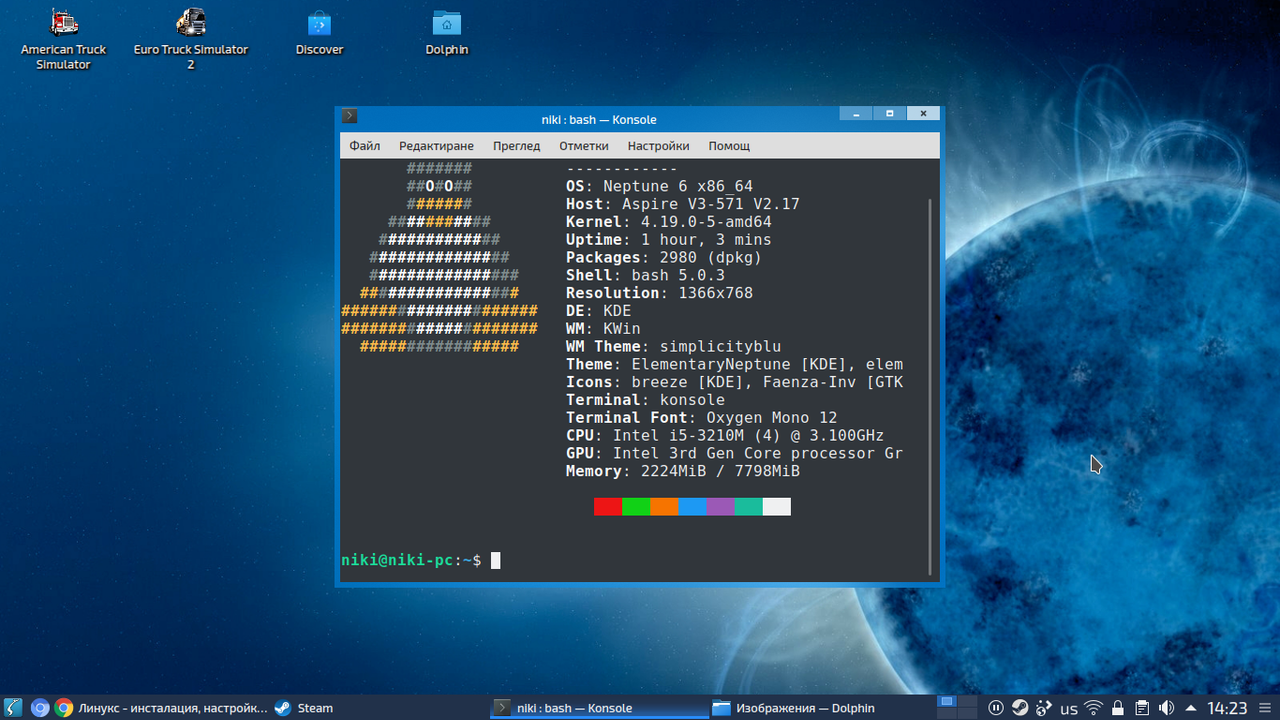
Task: Expand hidden system tray icons arrow
Action: (1191, 708)
